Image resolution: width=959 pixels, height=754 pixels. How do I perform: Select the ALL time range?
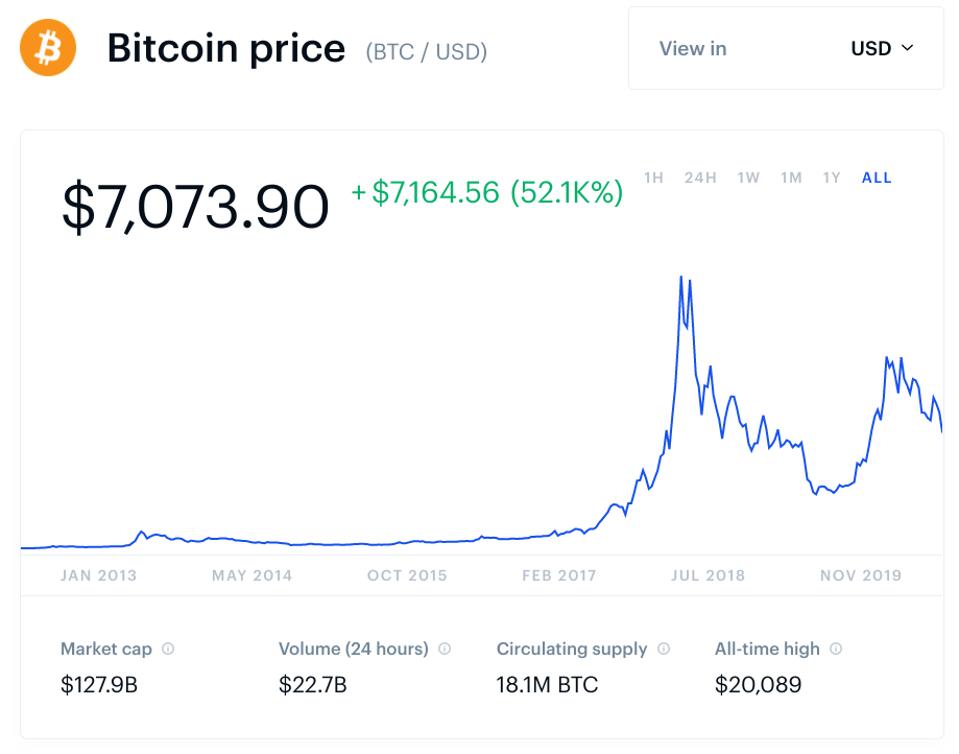tap(877, 178)
